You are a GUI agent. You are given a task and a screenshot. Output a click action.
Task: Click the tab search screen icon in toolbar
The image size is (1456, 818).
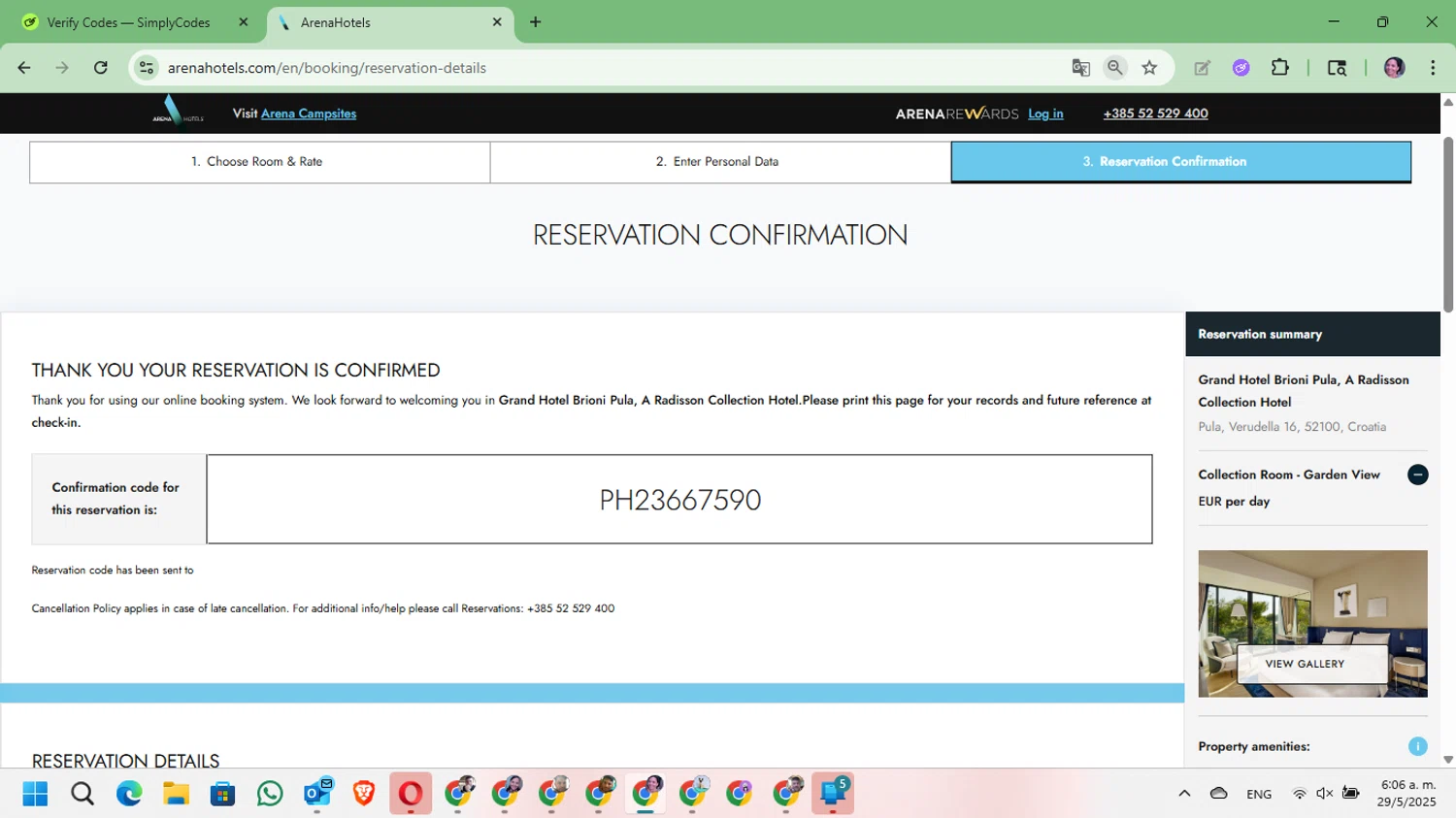[1337, 68]
